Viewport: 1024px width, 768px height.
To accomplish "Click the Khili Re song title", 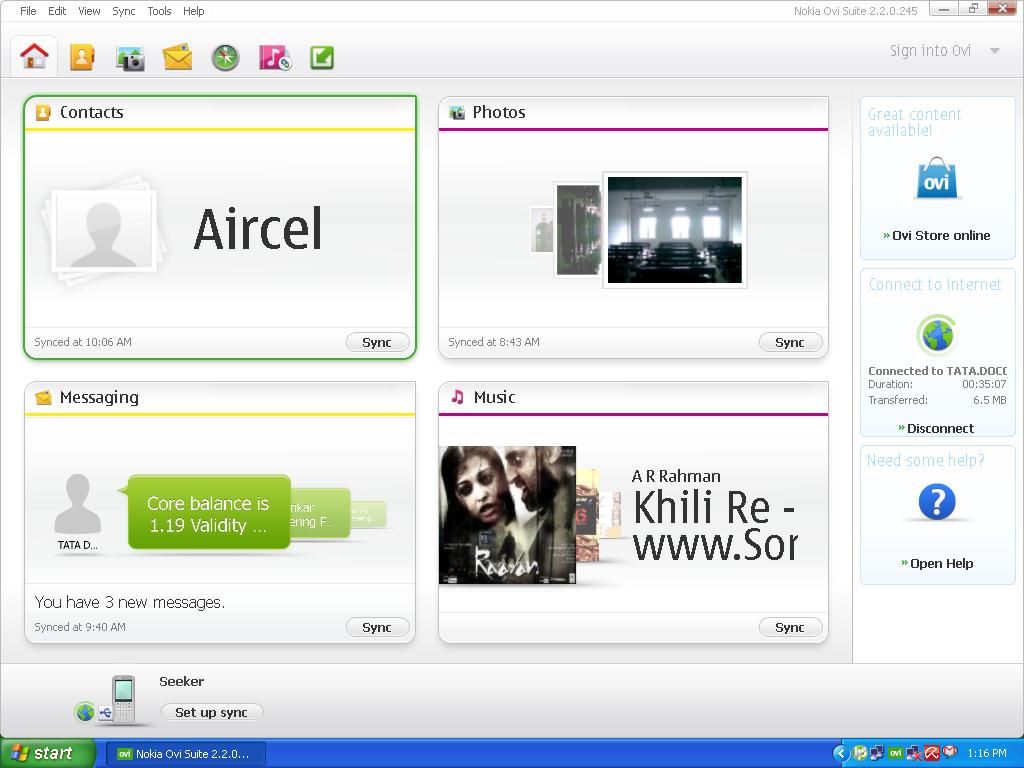I will click(x=715, y=526).
